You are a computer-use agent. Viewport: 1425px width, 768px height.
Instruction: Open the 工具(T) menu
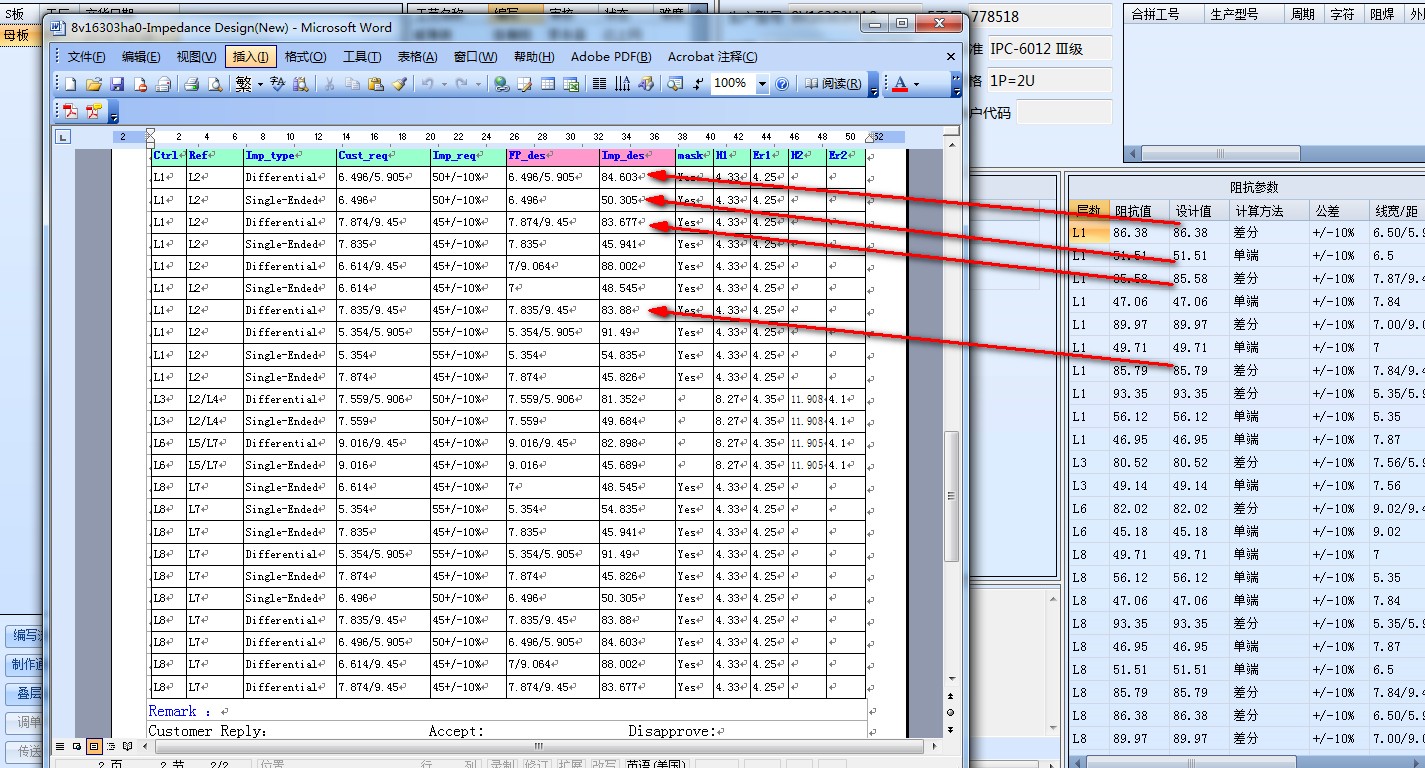point(362,57)
